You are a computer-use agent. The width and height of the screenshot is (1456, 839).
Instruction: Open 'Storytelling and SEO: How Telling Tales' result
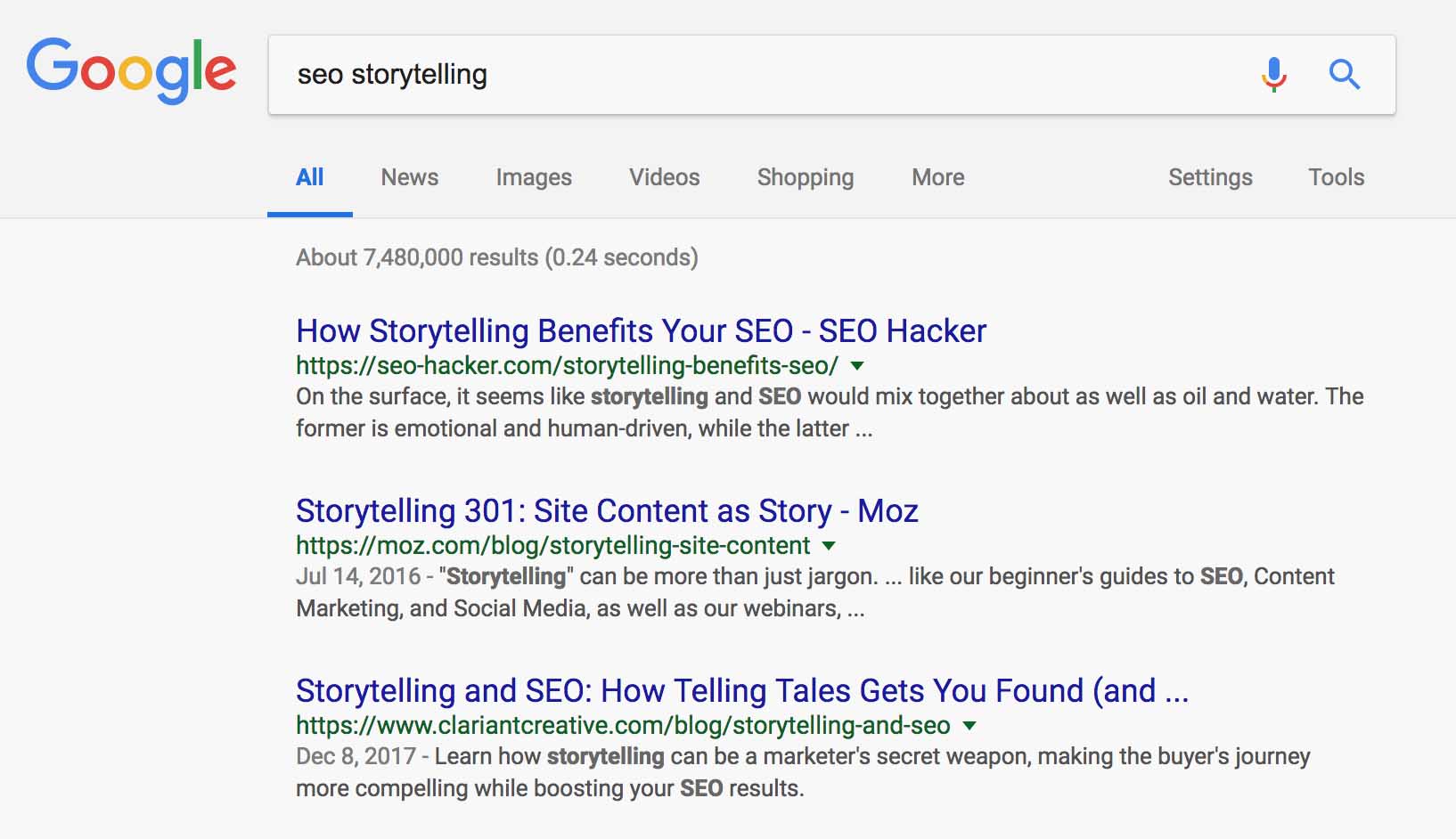(742, 691)
